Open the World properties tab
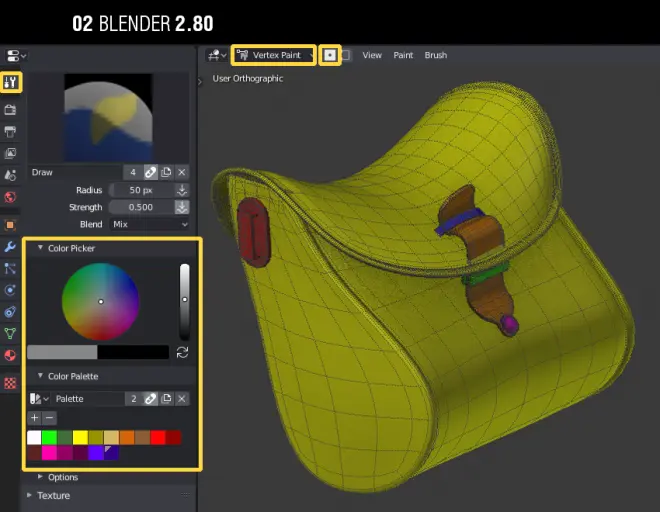This screenshot has width=660, height=512. point(10,197)
